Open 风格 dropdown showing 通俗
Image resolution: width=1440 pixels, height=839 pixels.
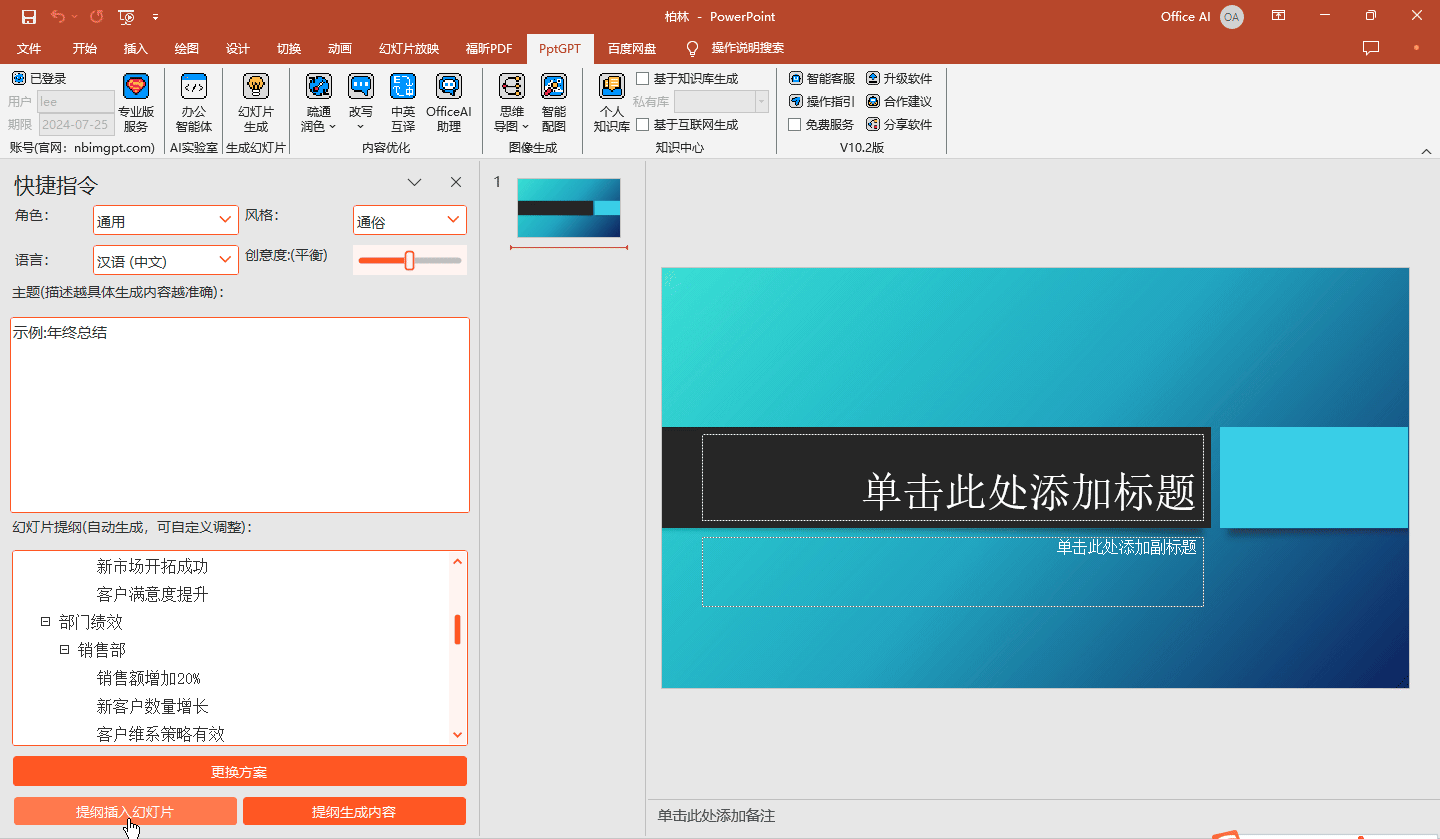point(410,220)
